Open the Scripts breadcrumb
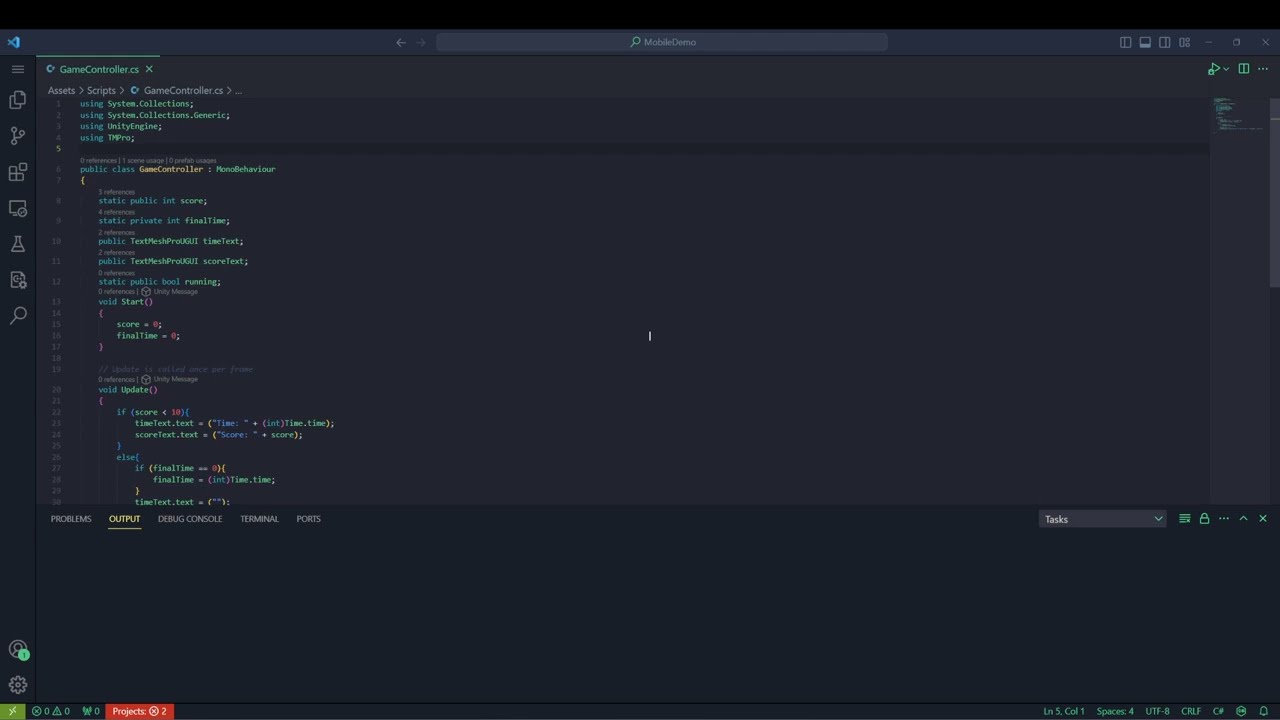This screenshot has height=720, width=1280. 101,90
